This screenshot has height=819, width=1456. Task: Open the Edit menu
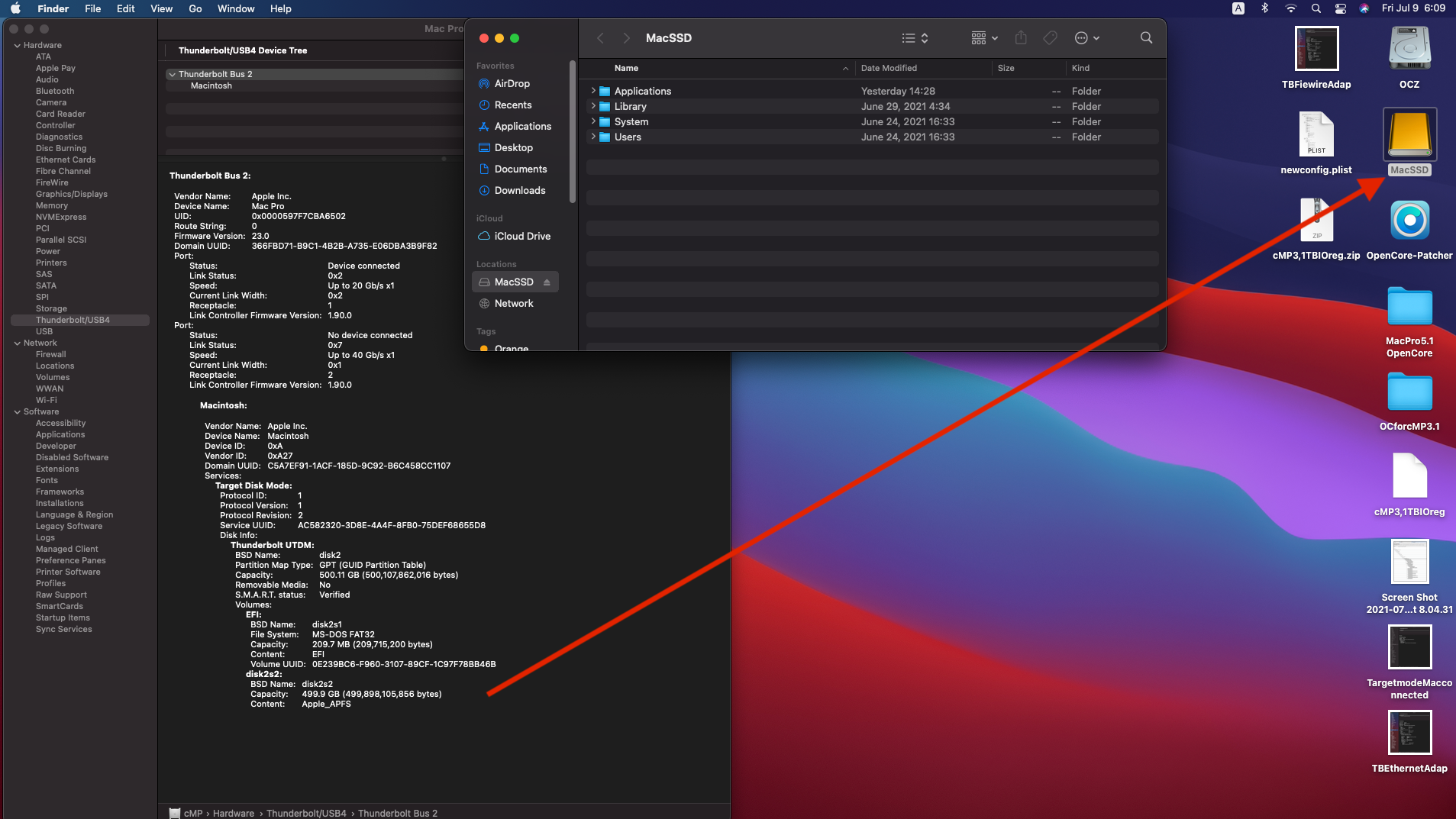tap(125, 8)
